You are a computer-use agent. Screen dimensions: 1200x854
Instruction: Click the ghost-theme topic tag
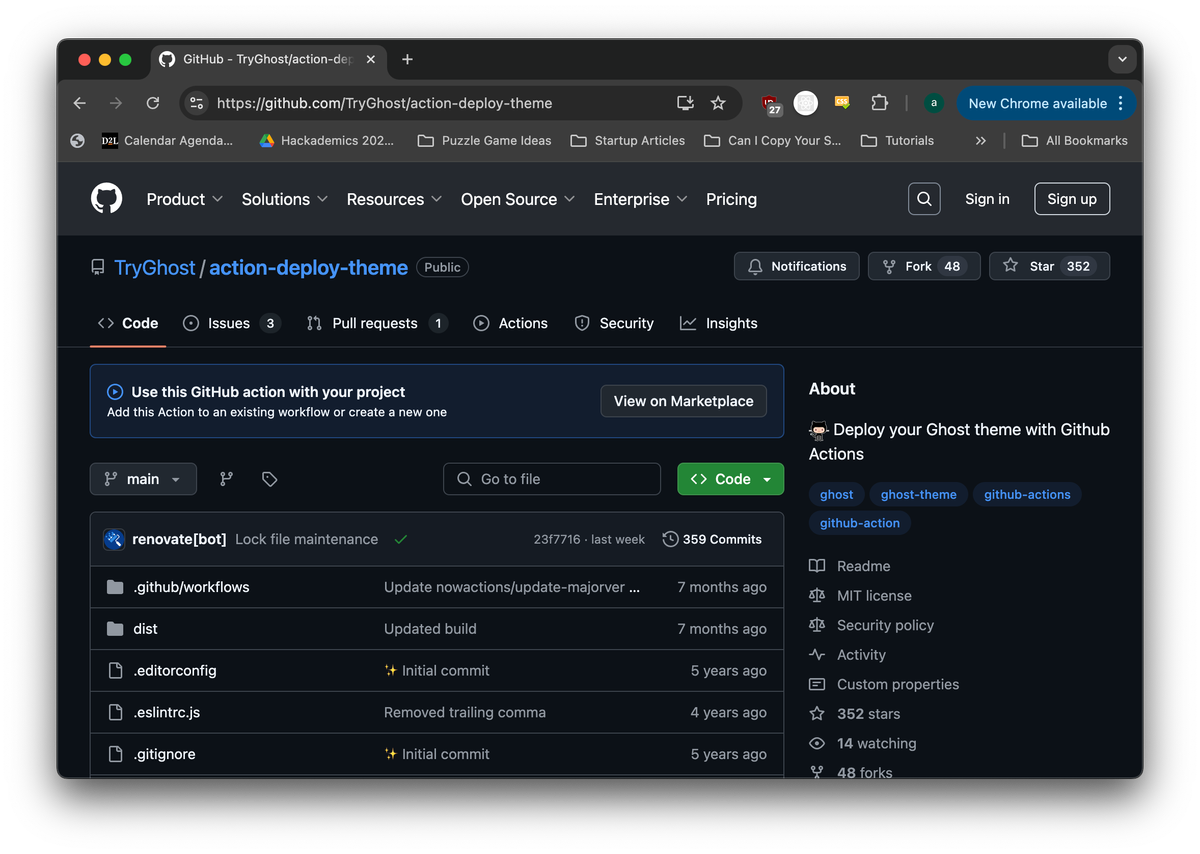pos(919,495)
